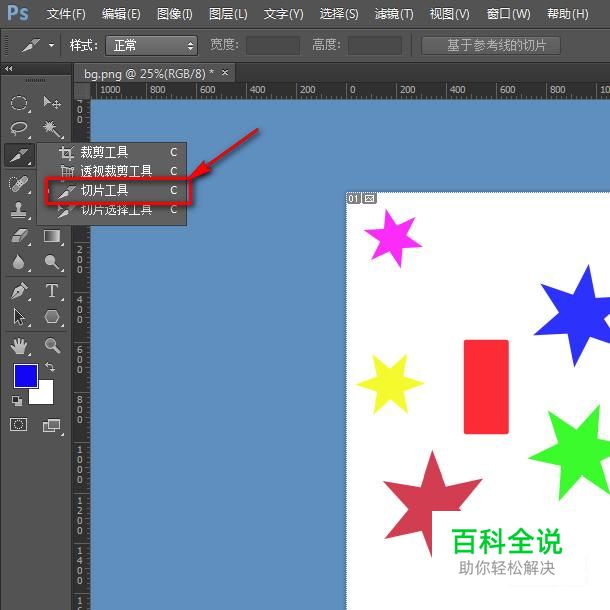Open the 窗口(W) menu
The width and height of the screenshot is (610, 610).
click(x=508, y=14)
